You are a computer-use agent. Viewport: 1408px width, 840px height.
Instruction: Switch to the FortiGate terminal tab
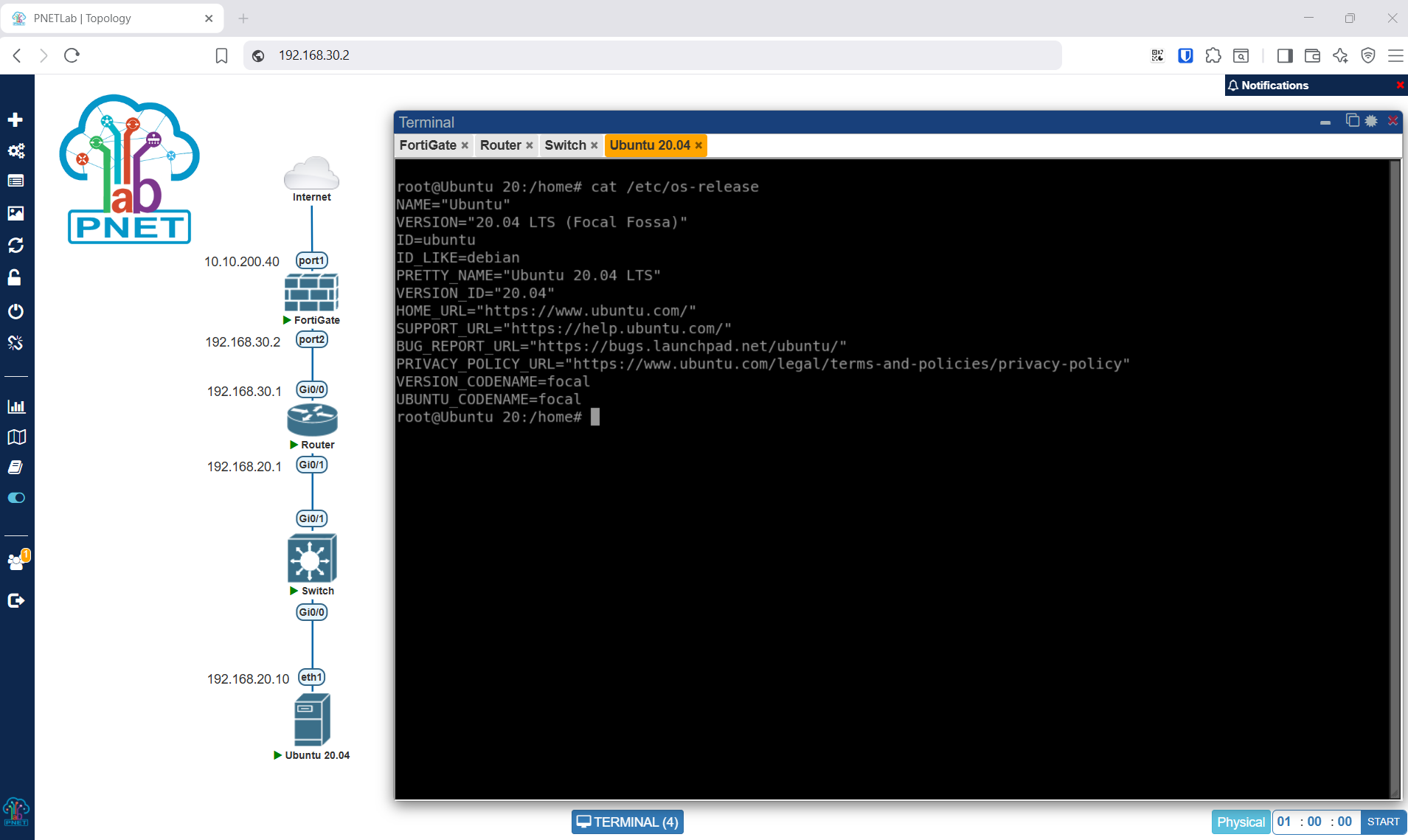(x=427, y=145)
